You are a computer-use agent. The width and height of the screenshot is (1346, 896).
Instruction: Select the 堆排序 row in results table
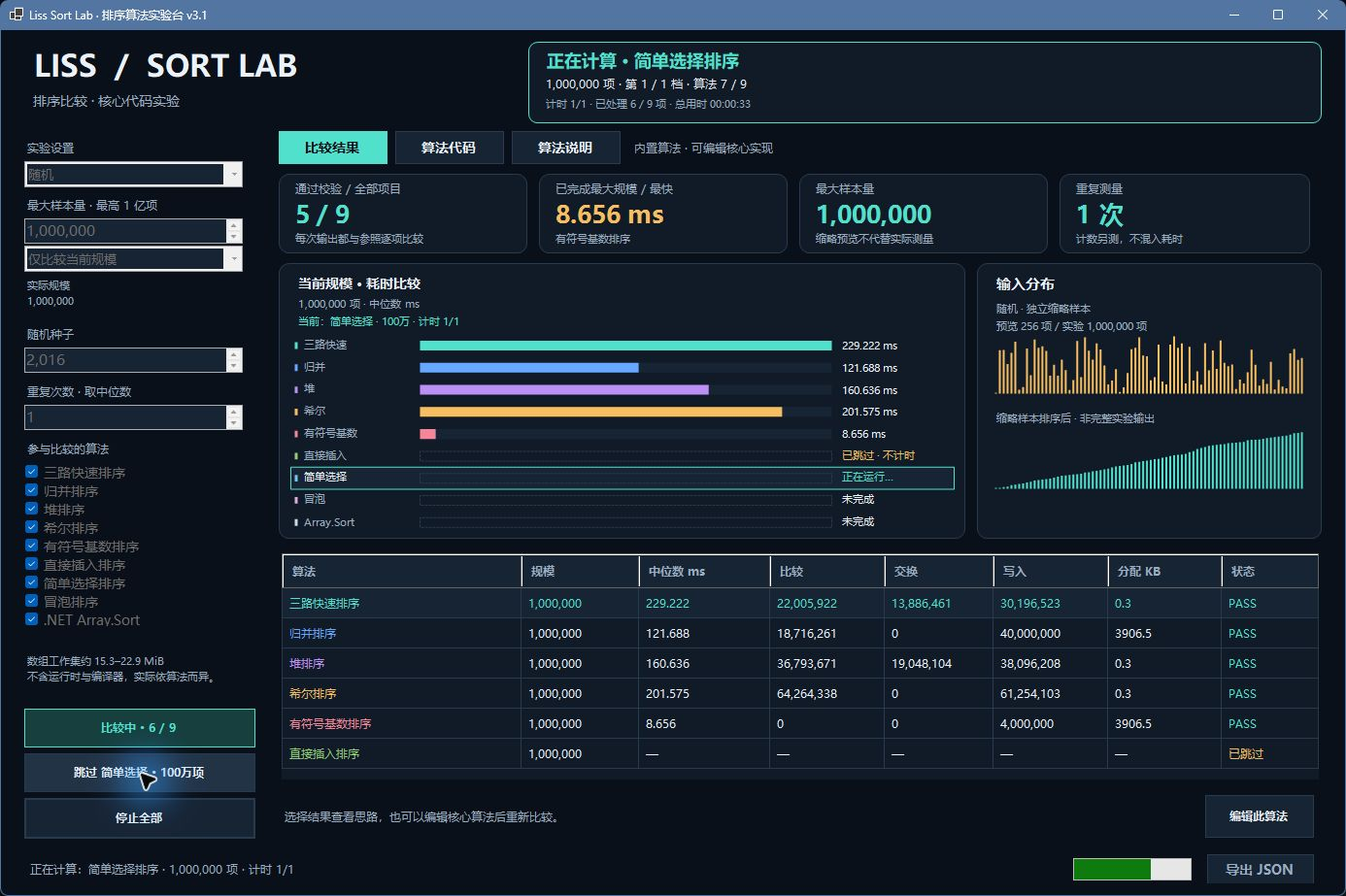coord(800,664)
